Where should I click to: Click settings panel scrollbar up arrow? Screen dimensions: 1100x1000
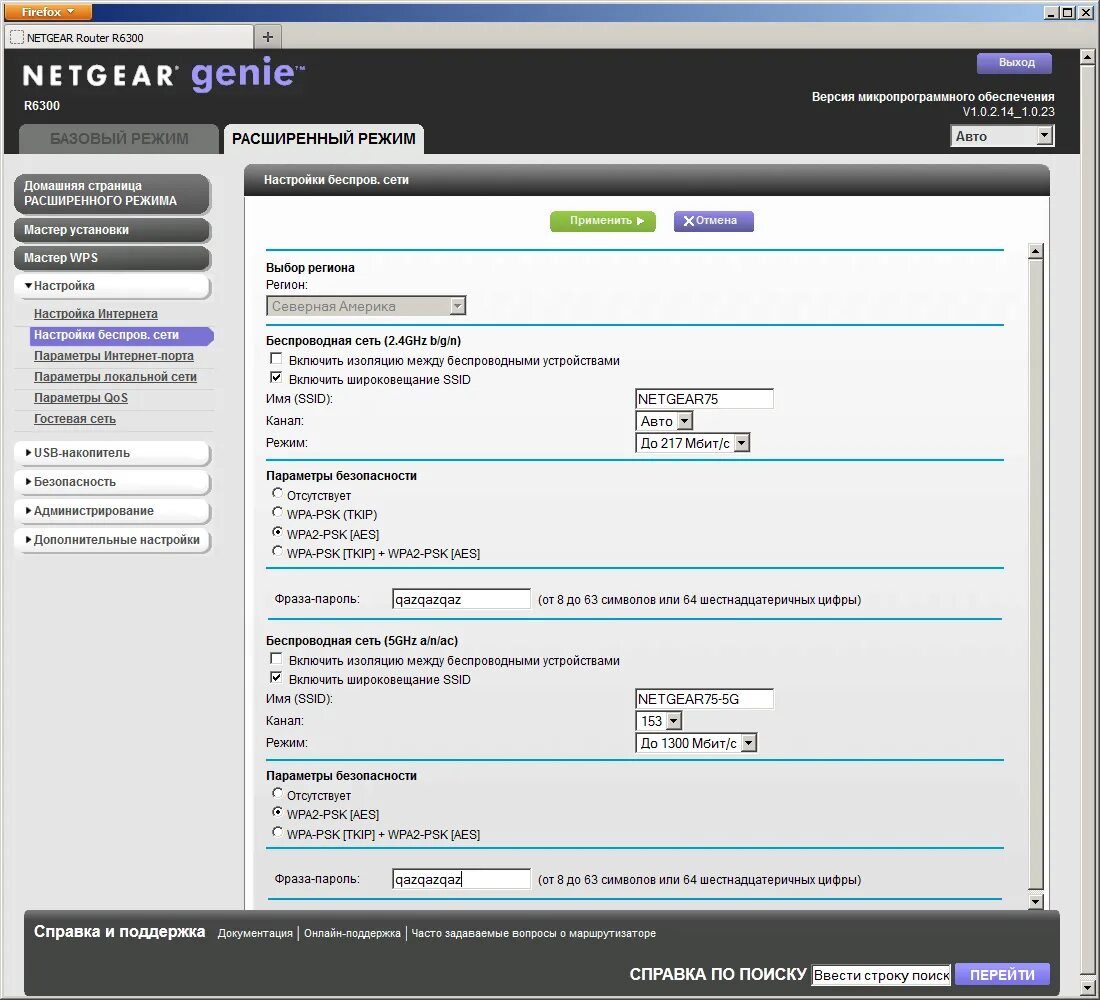click(1035, 251)
